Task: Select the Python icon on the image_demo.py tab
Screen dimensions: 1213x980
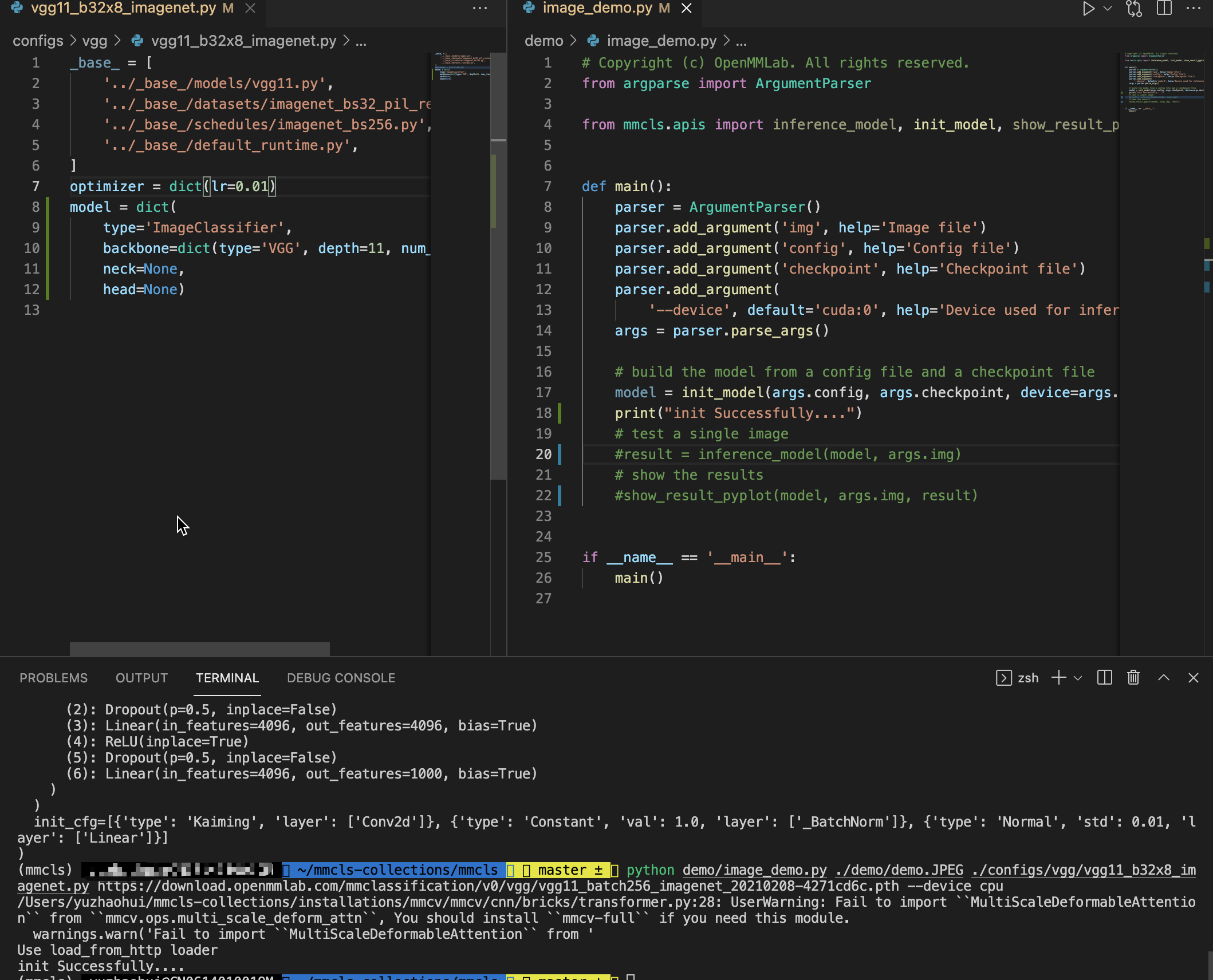Action: 528,8
